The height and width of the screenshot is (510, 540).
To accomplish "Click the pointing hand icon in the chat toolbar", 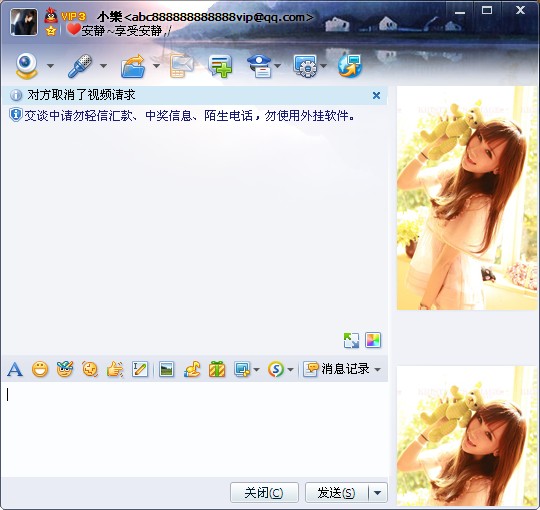I will click(x=115, y=370).
